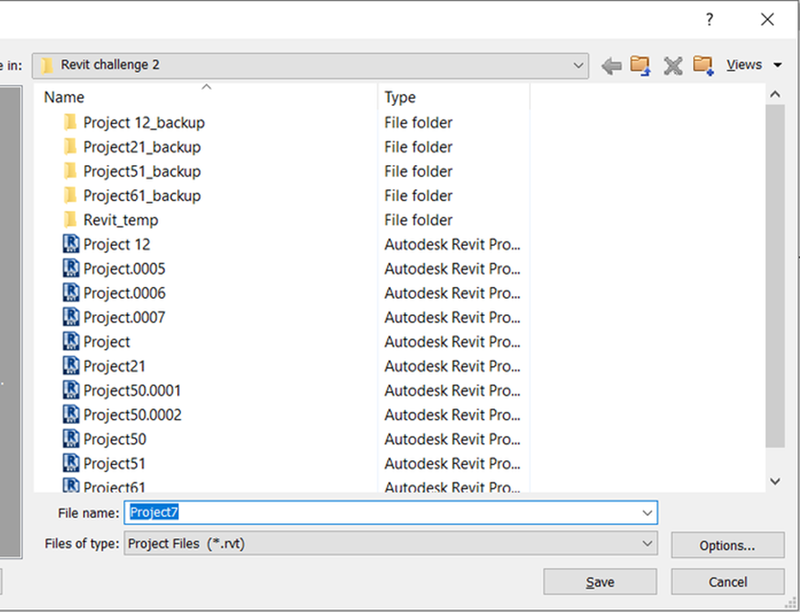Expand the Views dropdown arrow
This screenshot has height=612, width=800.
(778, 65)
